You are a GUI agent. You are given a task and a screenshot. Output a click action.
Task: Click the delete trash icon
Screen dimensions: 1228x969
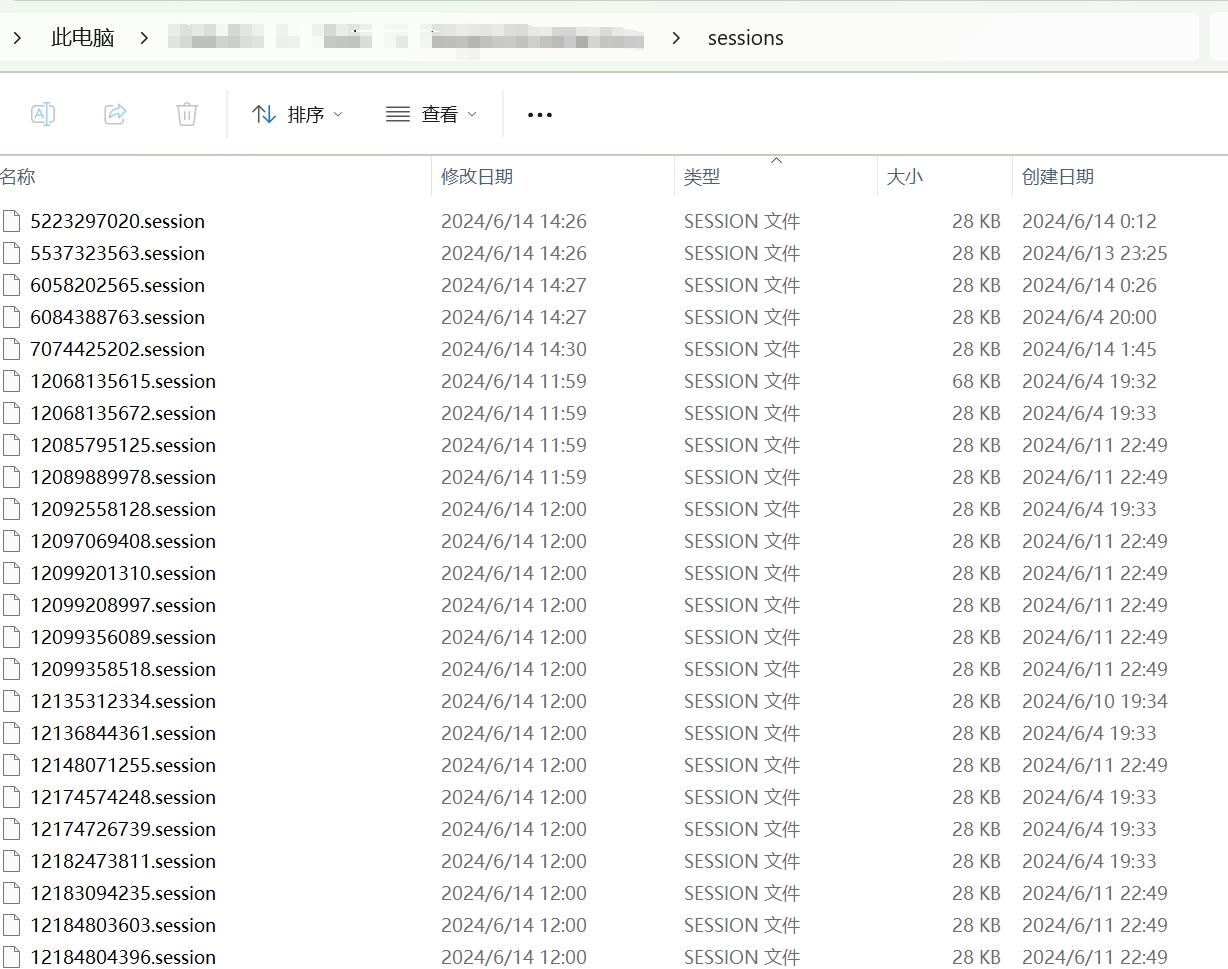(187, 114)
